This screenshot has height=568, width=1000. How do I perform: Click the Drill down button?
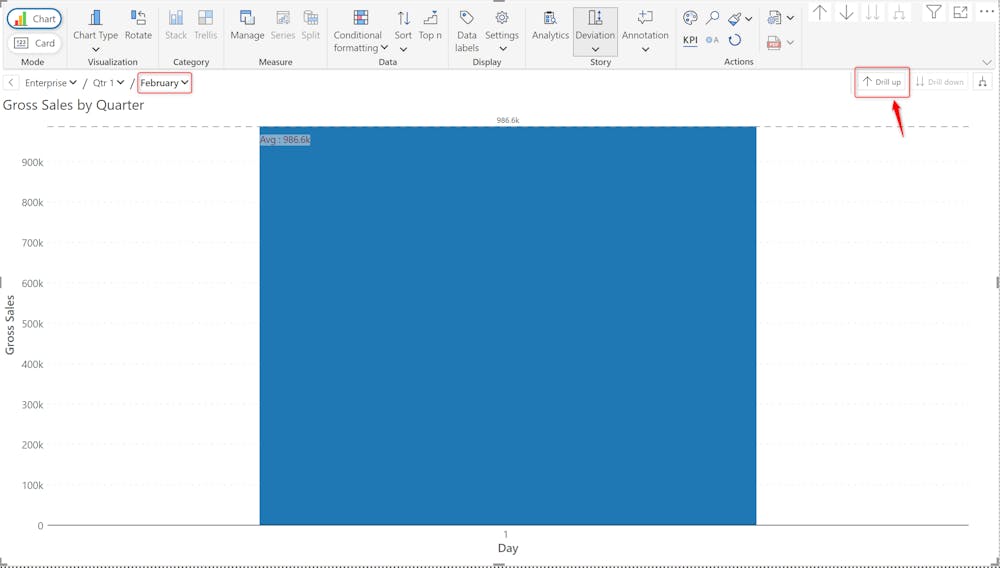point(939,82)
